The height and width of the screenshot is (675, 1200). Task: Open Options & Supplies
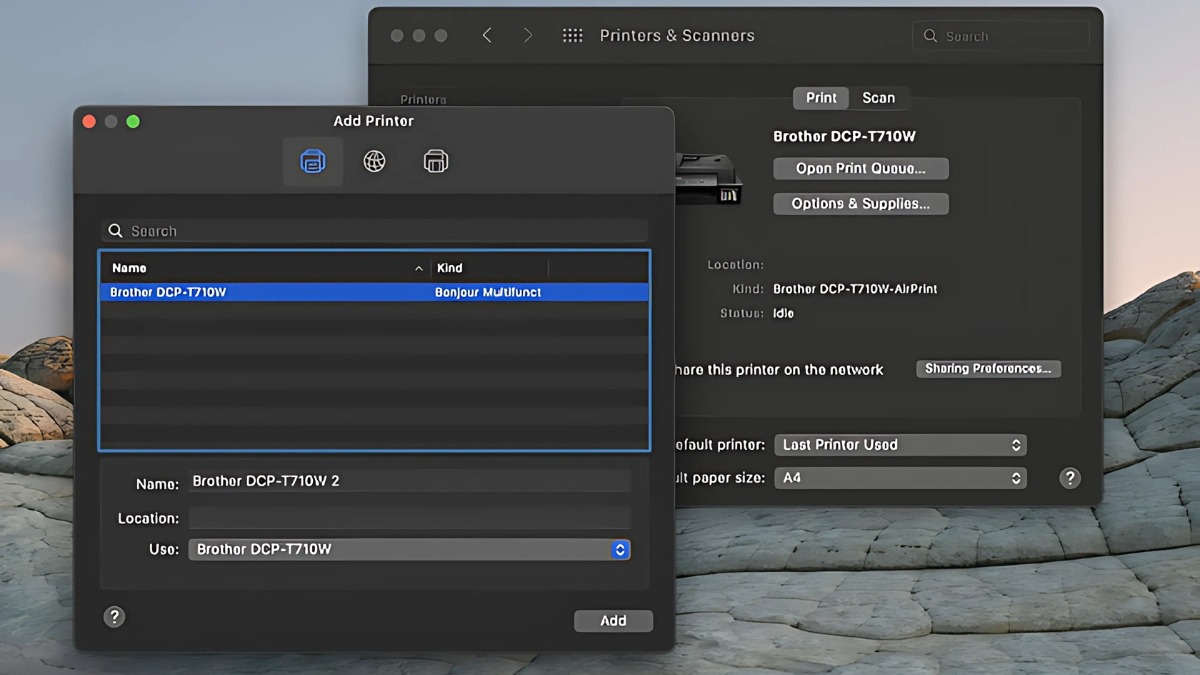click(x=861, y=204)
